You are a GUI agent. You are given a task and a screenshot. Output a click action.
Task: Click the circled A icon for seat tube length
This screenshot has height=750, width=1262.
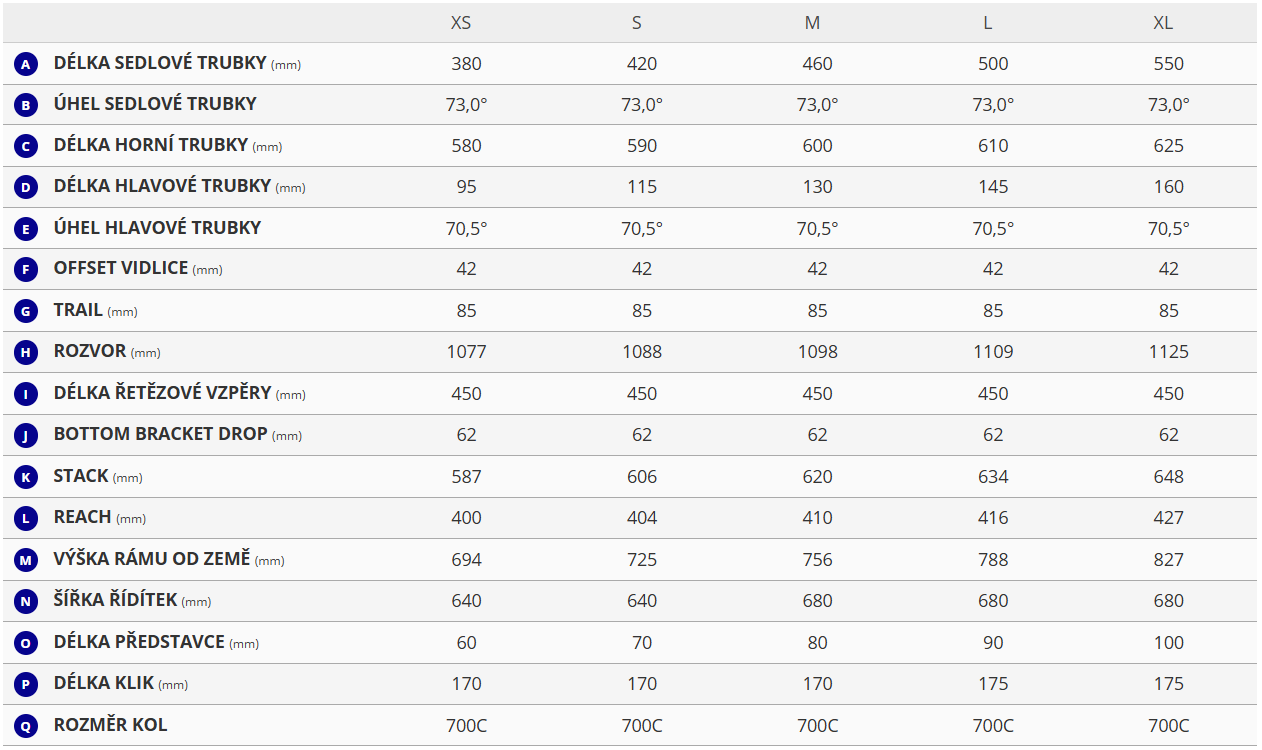pyautogui.click(x=26, y=64)
